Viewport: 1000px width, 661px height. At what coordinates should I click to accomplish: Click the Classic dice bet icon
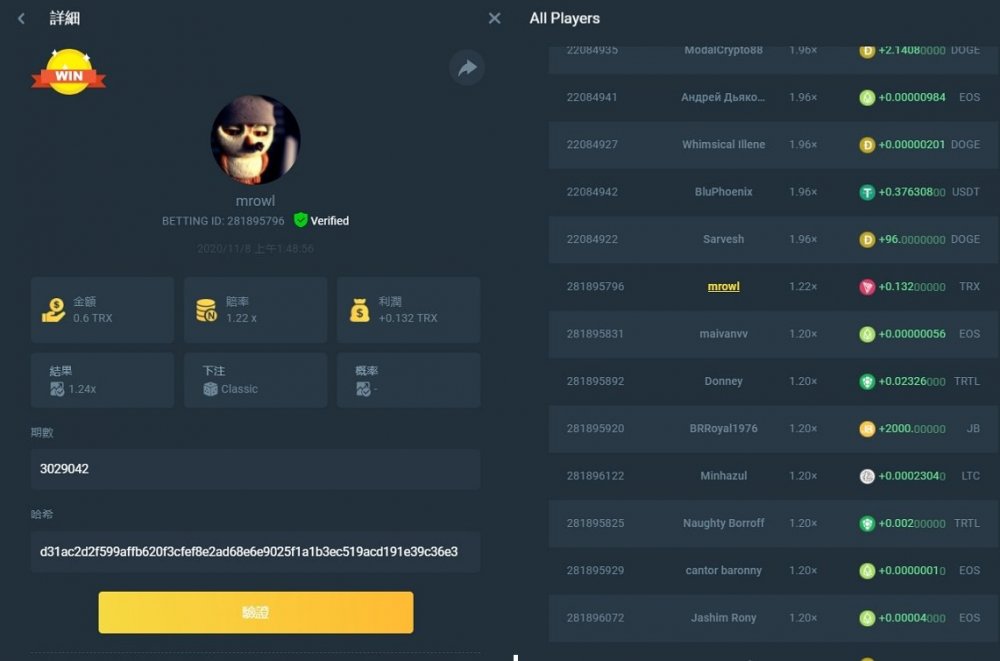[210, 389]
